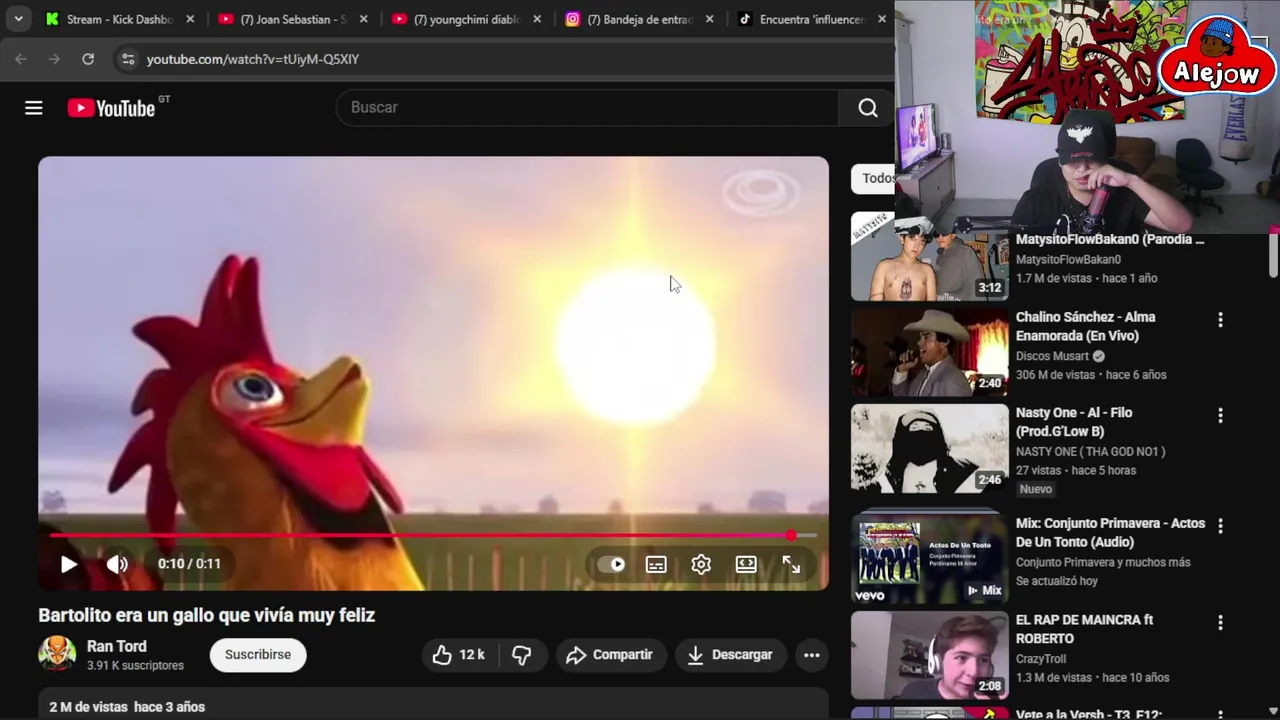Click the Discos Musart channel name
Viewport: 1280px width, 720px height.
pos(1052,356)
